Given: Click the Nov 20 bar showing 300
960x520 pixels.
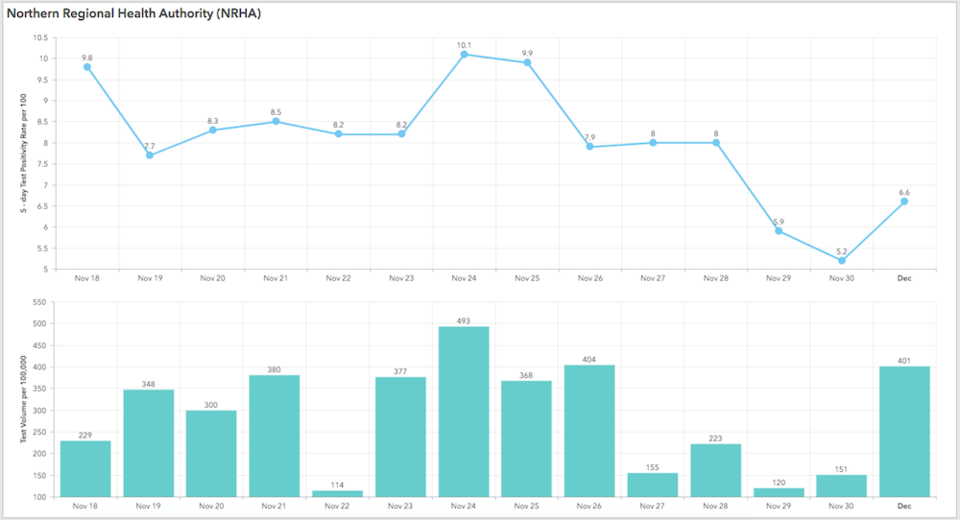Looking at the screenshot, I should pyautogui.click(x=211, y=453).
